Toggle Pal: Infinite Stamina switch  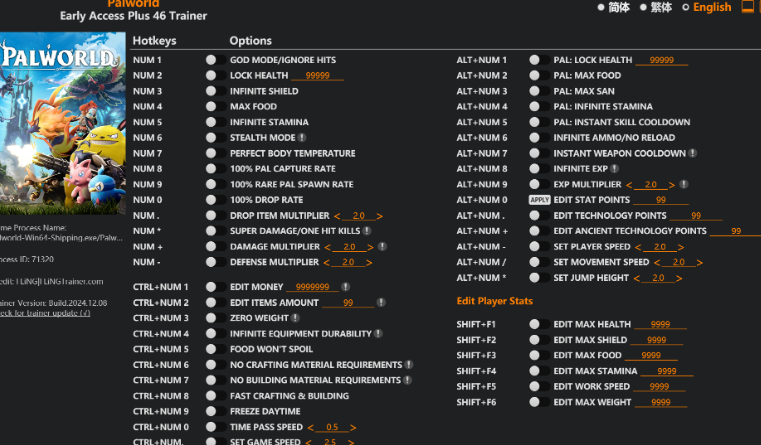click(x=539, y=106)
